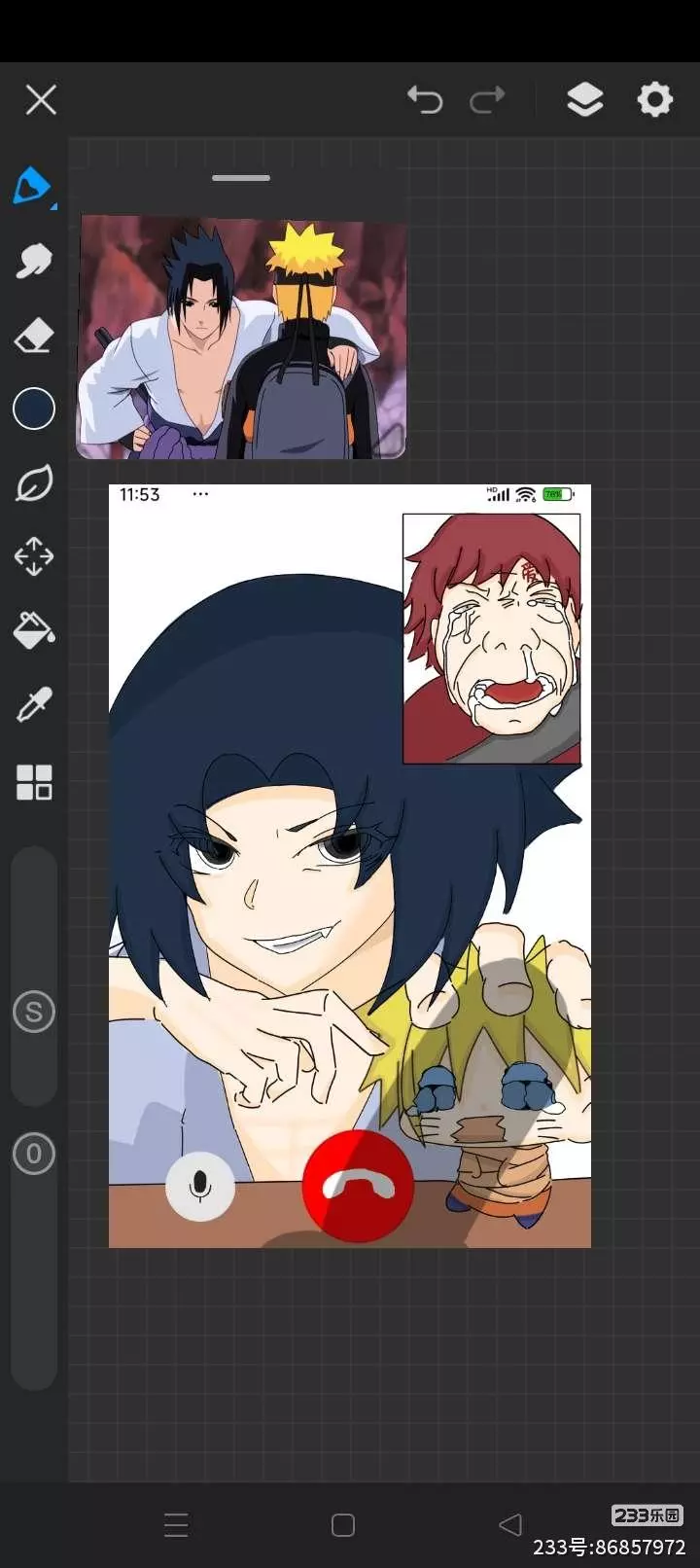Redo the undone action
Viewport: 700px width, 1568px height.
(487, 99)
